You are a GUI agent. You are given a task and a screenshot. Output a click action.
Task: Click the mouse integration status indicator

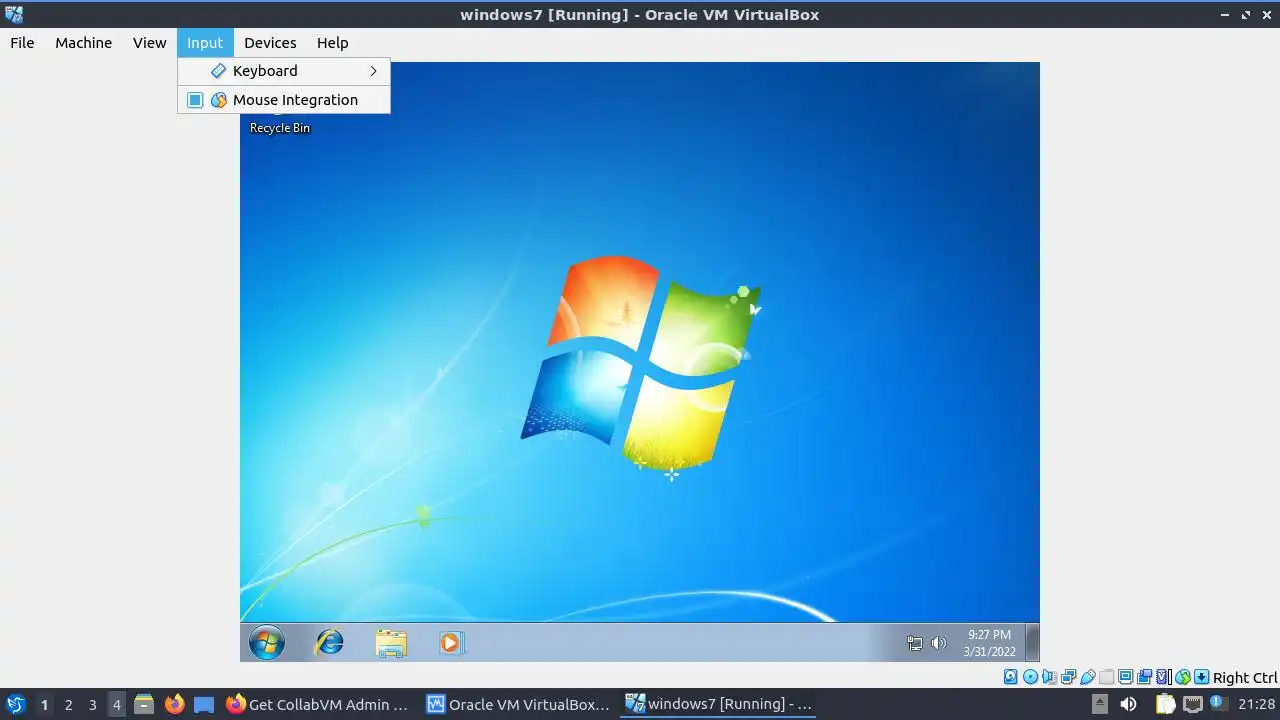coord(1183,677)
